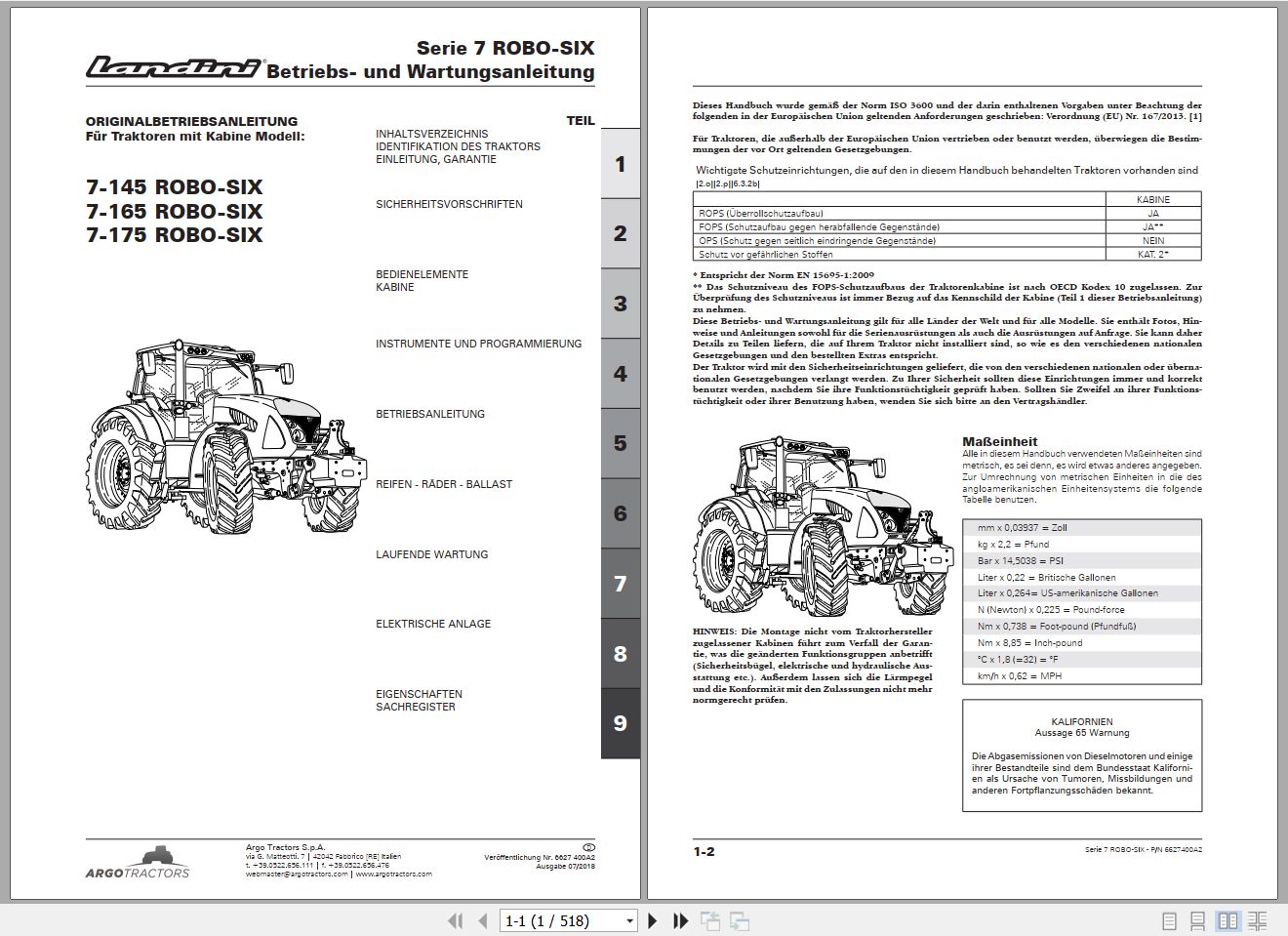Click the BETRIEBSANLEITUNG contents entry
1288x936 pixels.
(430, 414)
